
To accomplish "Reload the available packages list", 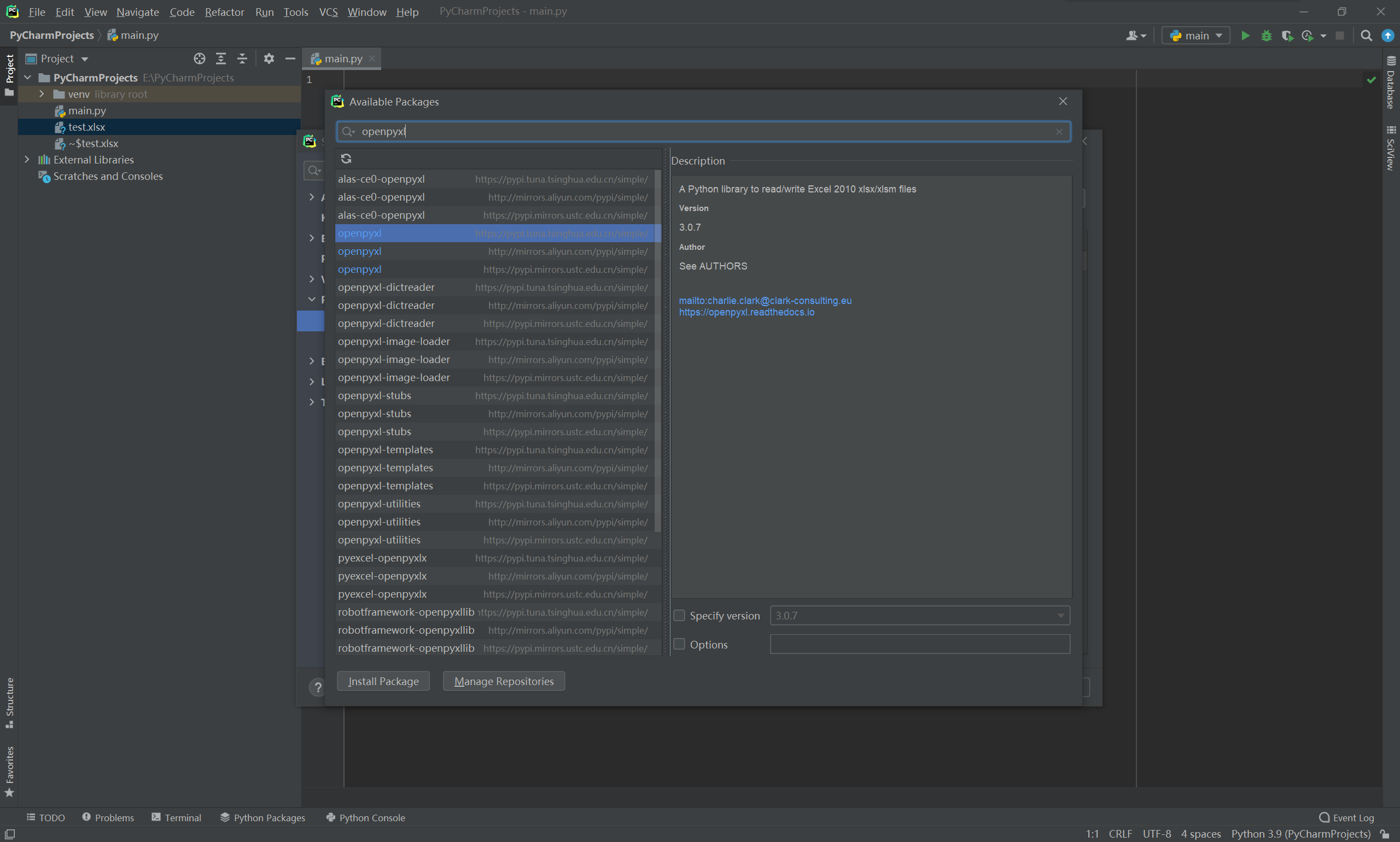I will [x=346, y=159].
